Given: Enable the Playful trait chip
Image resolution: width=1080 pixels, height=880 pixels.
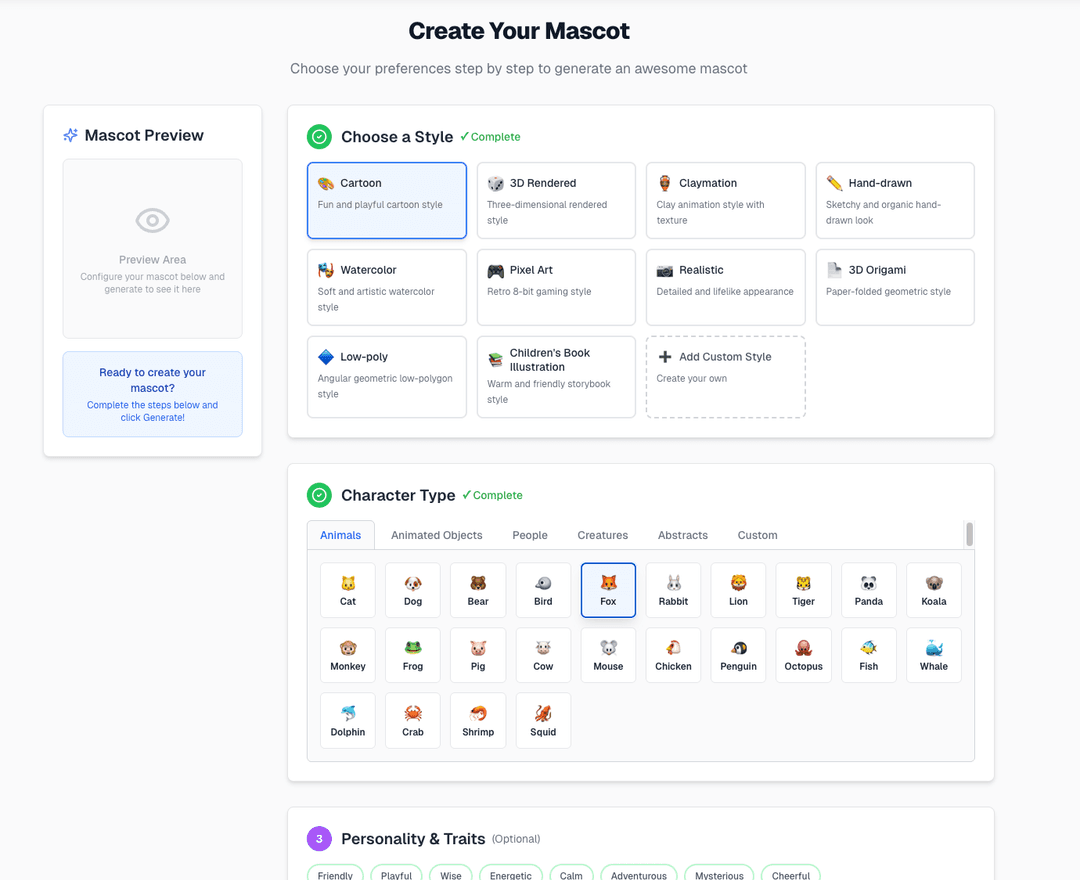Looking at the screenshot, I should coord(396,875).
